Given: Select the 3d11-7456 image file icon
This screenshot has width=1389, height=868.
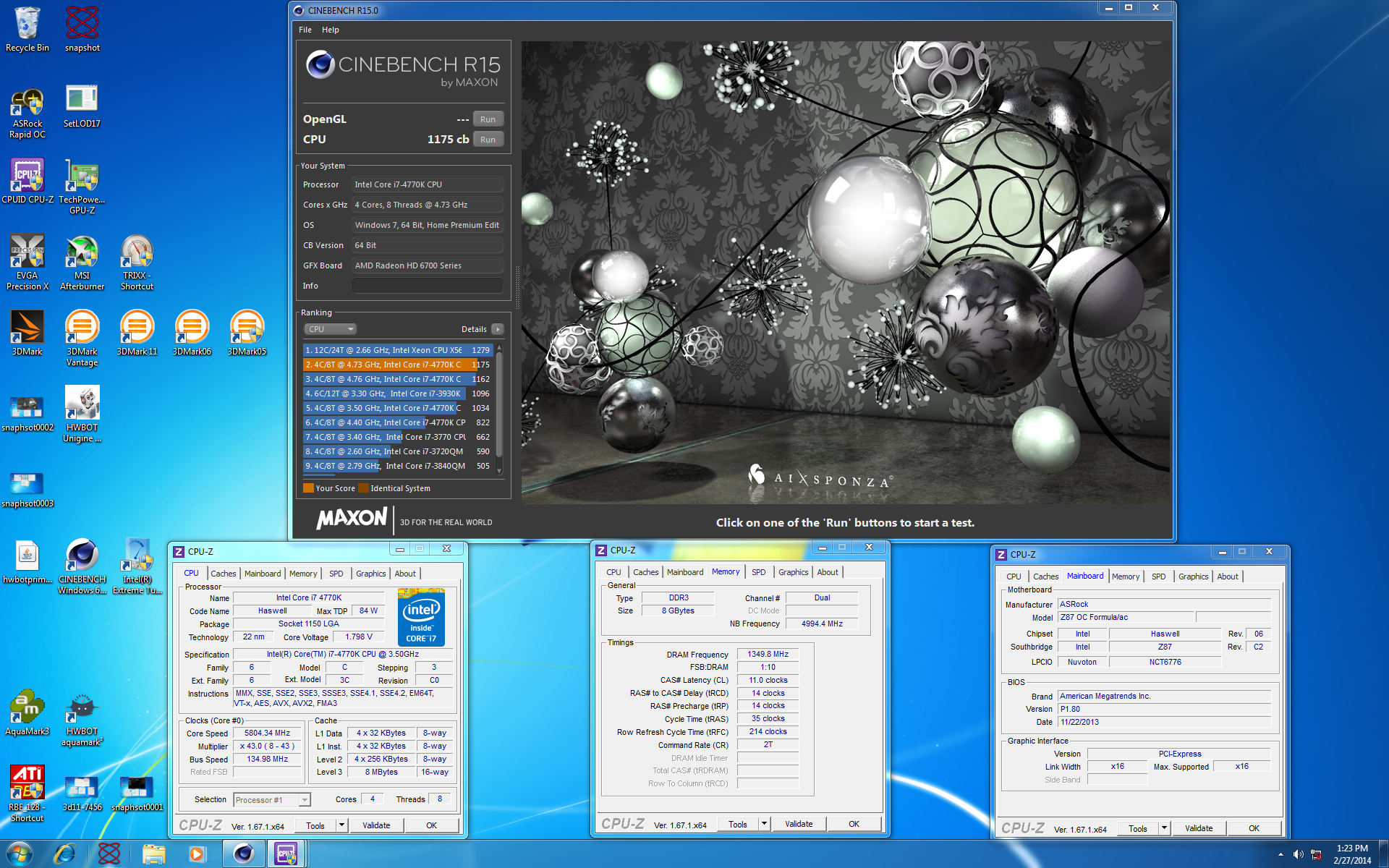Looking at the screenshot, I should 82,792.
